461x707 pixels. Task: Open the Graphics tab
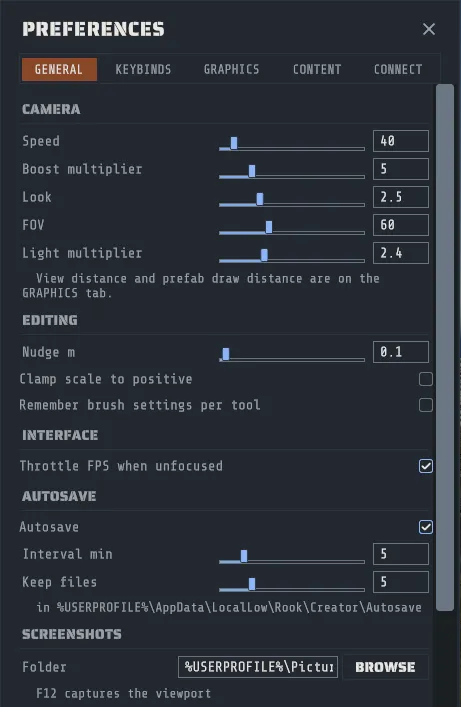pyautogui.click(x=231, y=69)
